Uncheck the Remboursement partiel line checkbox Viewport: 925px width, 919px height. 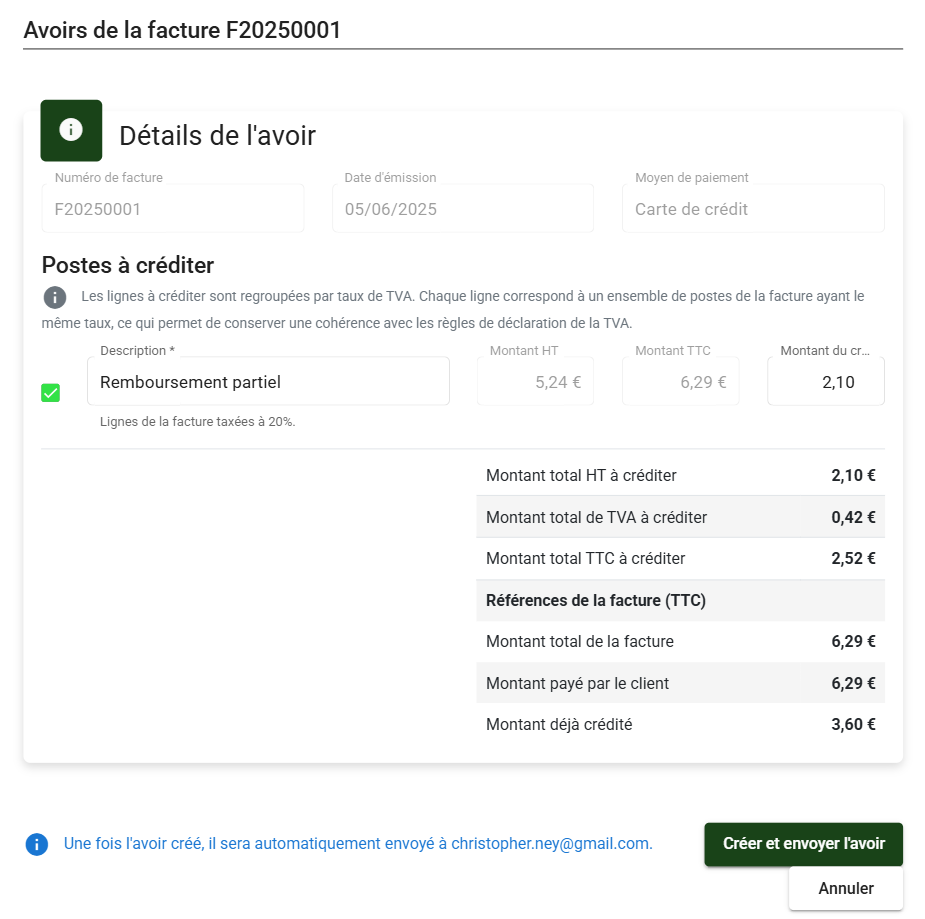(x=51, y=393)
